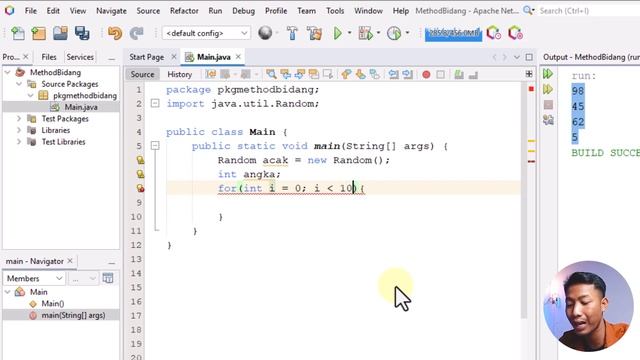Re-run the project from Output panel

tap(548, 74)
